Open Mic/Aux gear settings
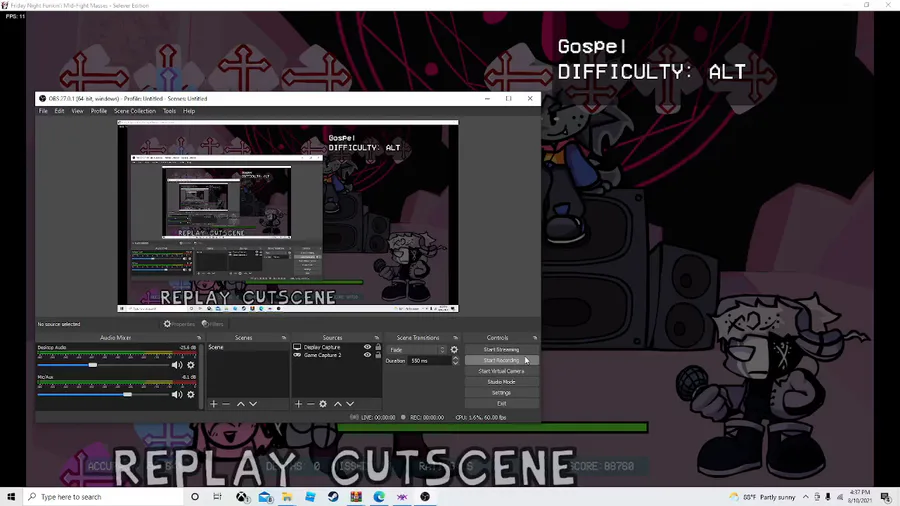This screenshot has height=506, width=900. [191, 395]
